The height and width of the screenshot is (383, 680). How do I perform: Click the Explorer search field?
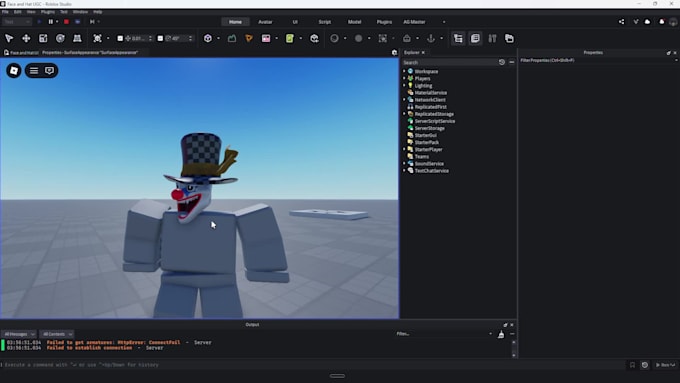(x=449, y=62)
